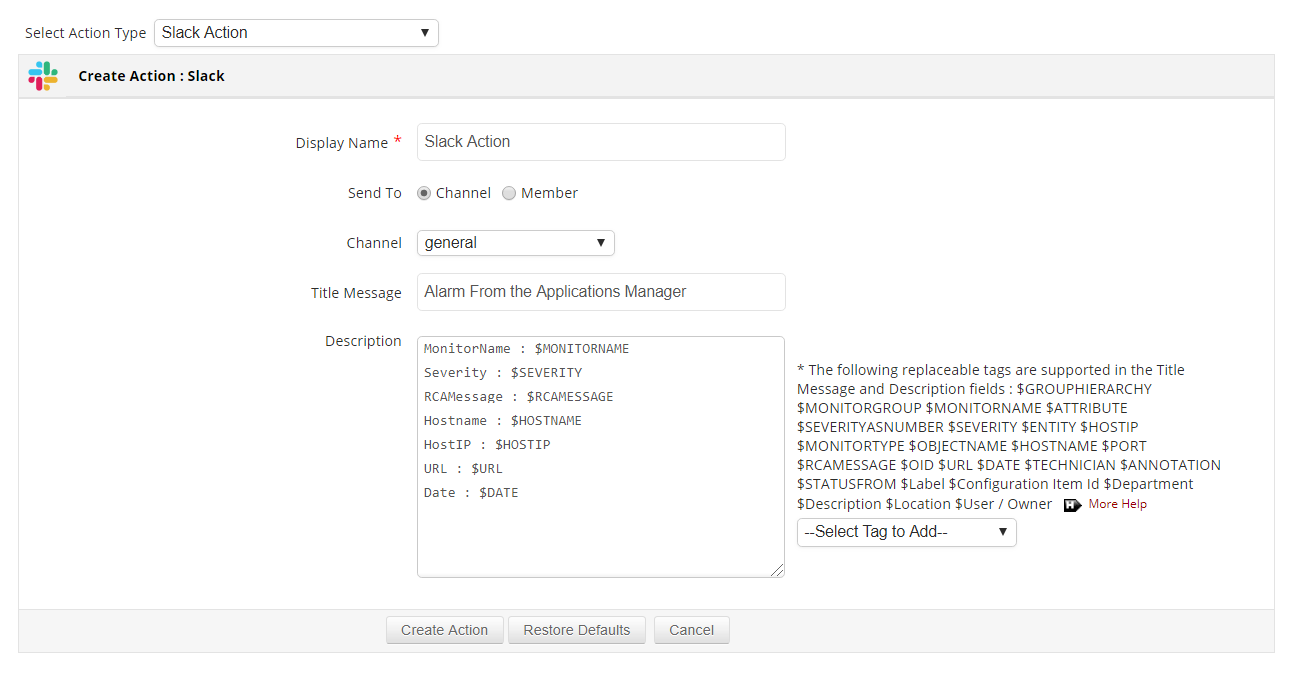The width and height of the screenshot is (1289, 675).
Task: Open the Select Action Type dropdown
Action: (x=296, y=32)
